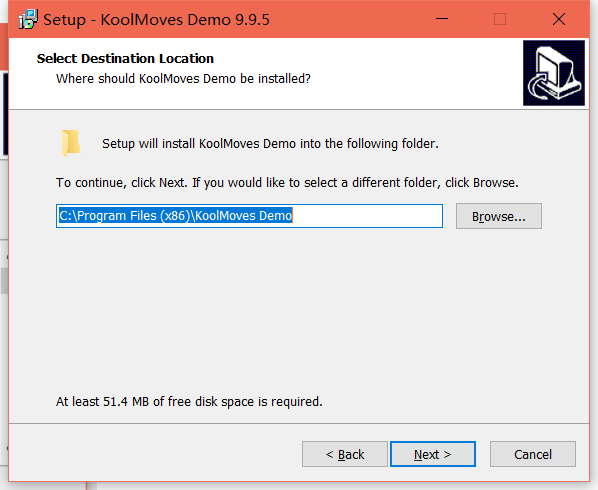Click the 'Setup - KoolMoves Demo 9.9.5' title
Viewport: 598px width, 490px height.
[156, 19]
